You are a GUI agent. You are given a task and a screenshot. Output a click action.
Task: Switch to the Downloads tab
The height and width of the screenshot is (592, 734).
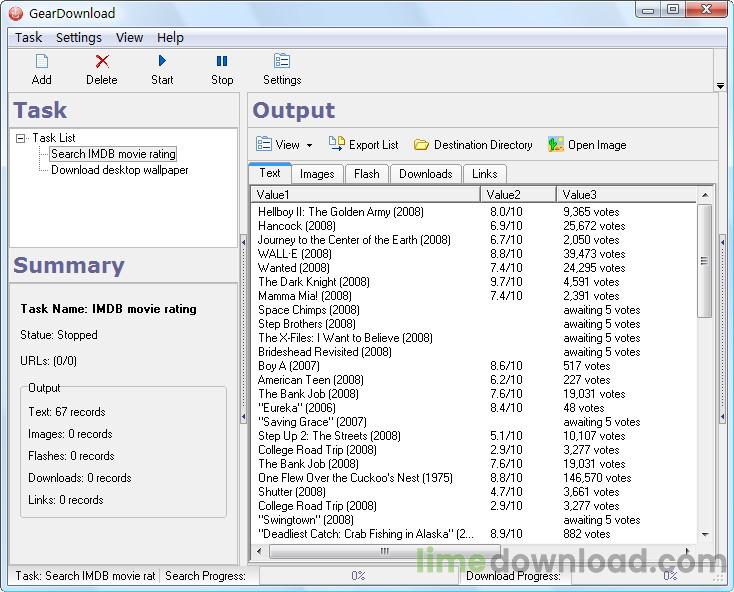426,174
